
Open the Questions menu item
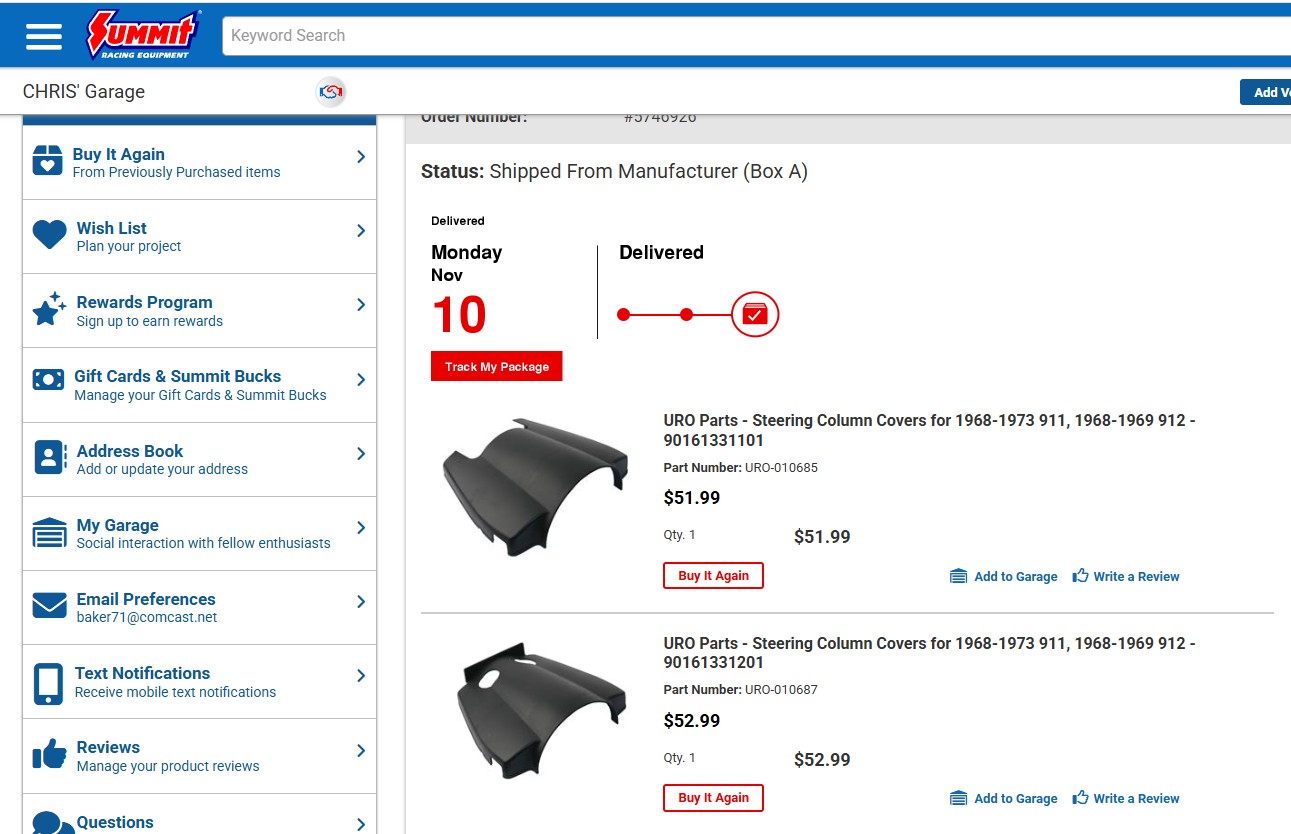tap(115, 822)
